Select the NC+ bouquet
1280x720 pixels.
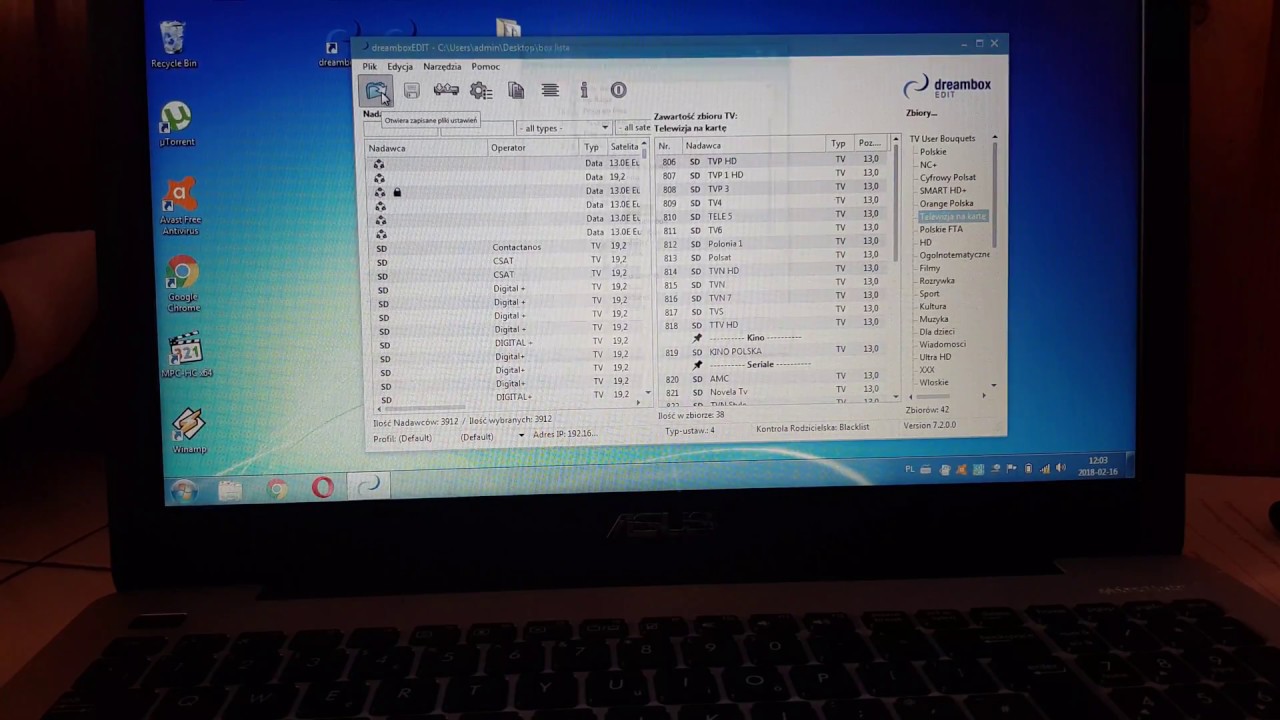pos(929,165)
